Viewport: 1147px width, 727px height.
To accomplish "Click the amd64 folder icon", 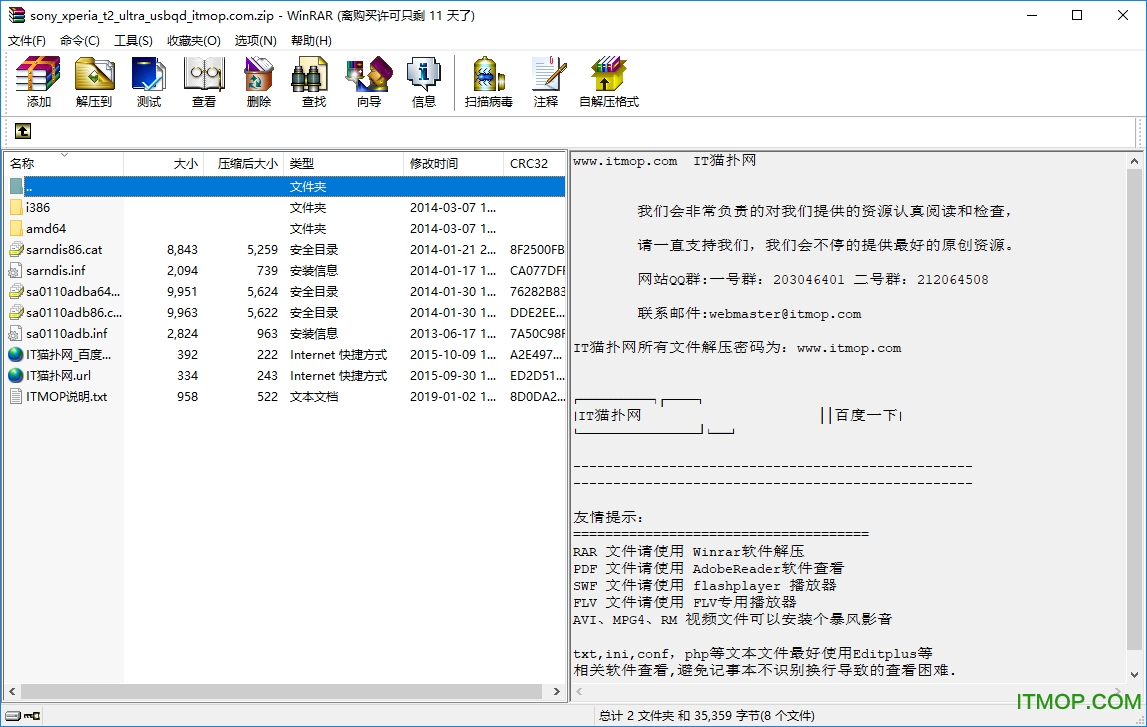I will tap(16, 229).
